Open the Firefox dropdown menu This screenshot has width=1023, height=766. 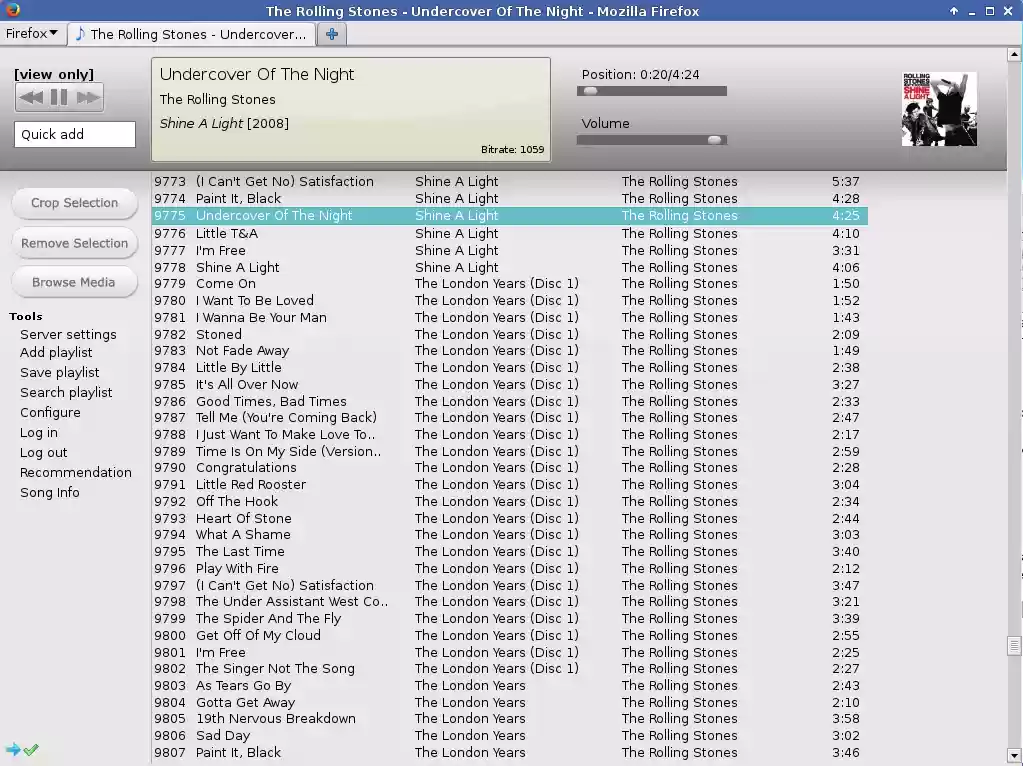pyautogui.click(x=32, y=34)
